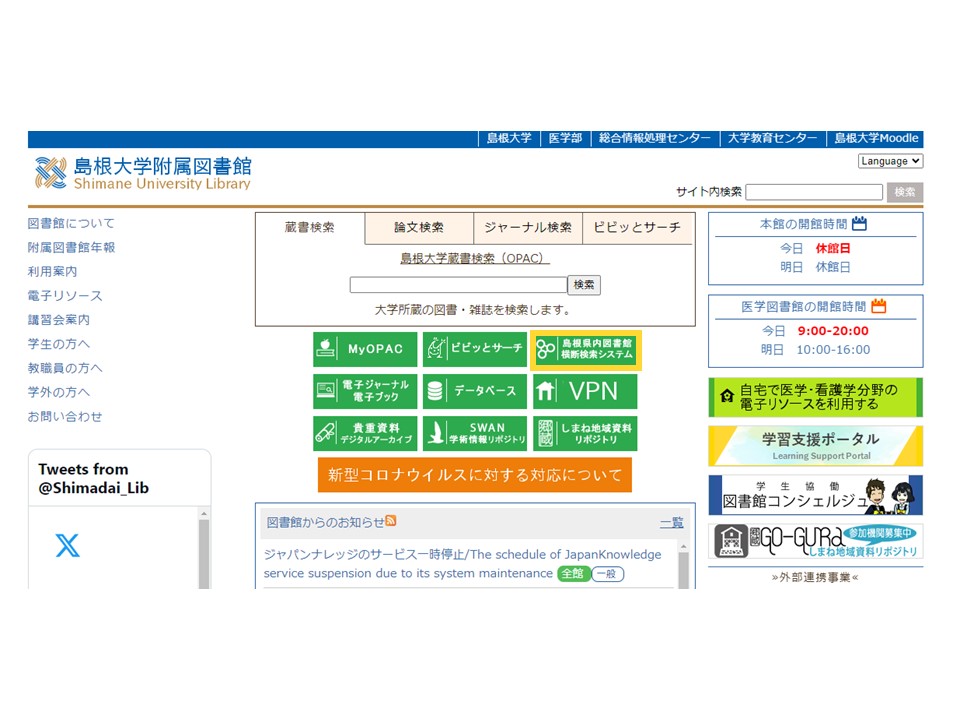Open the ビビッとサーチ green icon button
960x720 pixels.
tap(474, 349)
